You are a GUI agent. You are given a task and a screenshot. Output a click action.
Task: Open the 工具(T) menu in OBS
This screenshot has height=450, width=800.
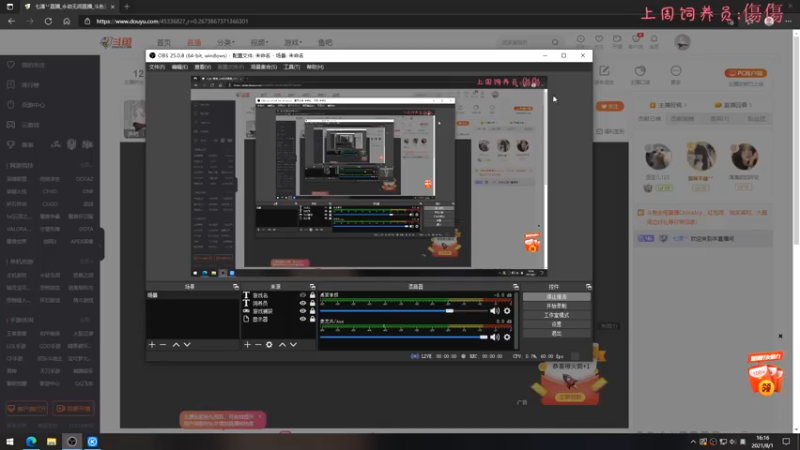click(x=292, y=67)
